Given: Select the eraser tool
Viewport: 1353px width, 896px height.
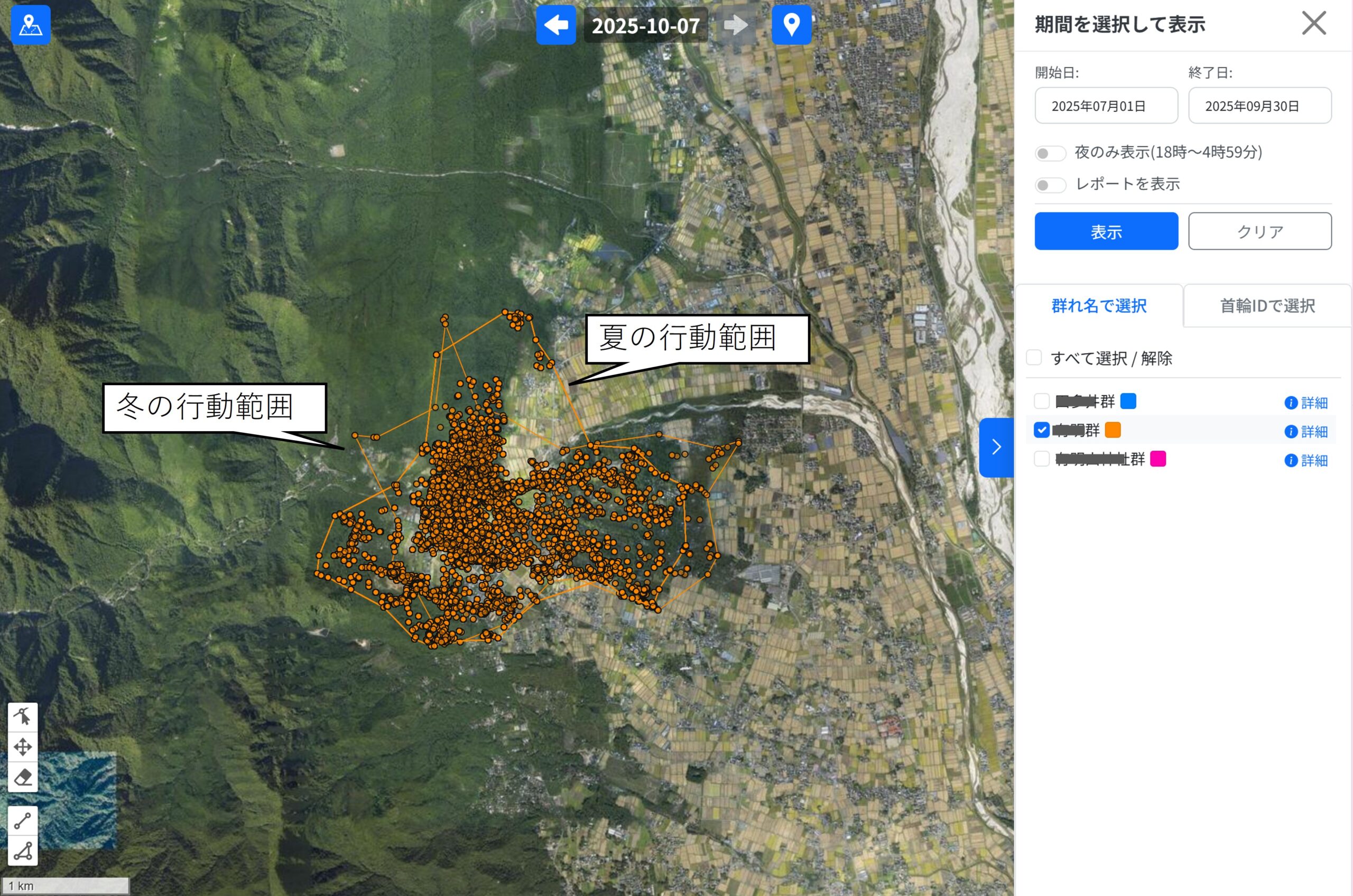Looking at the screenshot, I should click(23, 777).
